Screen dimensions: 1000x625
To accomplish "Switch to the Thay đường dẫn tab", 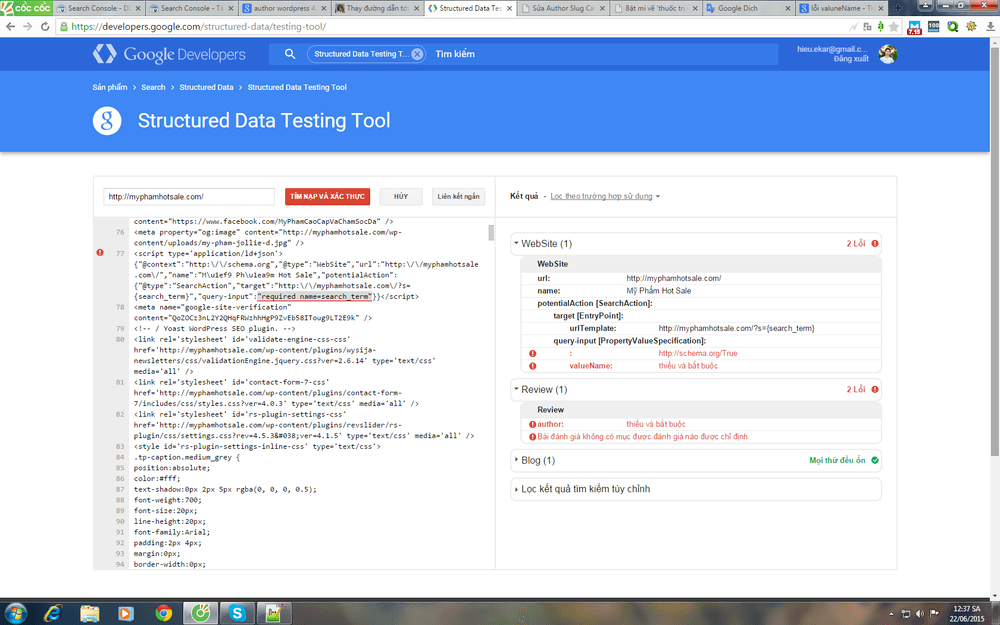I will pyautogui.click(x=377, y=8).
